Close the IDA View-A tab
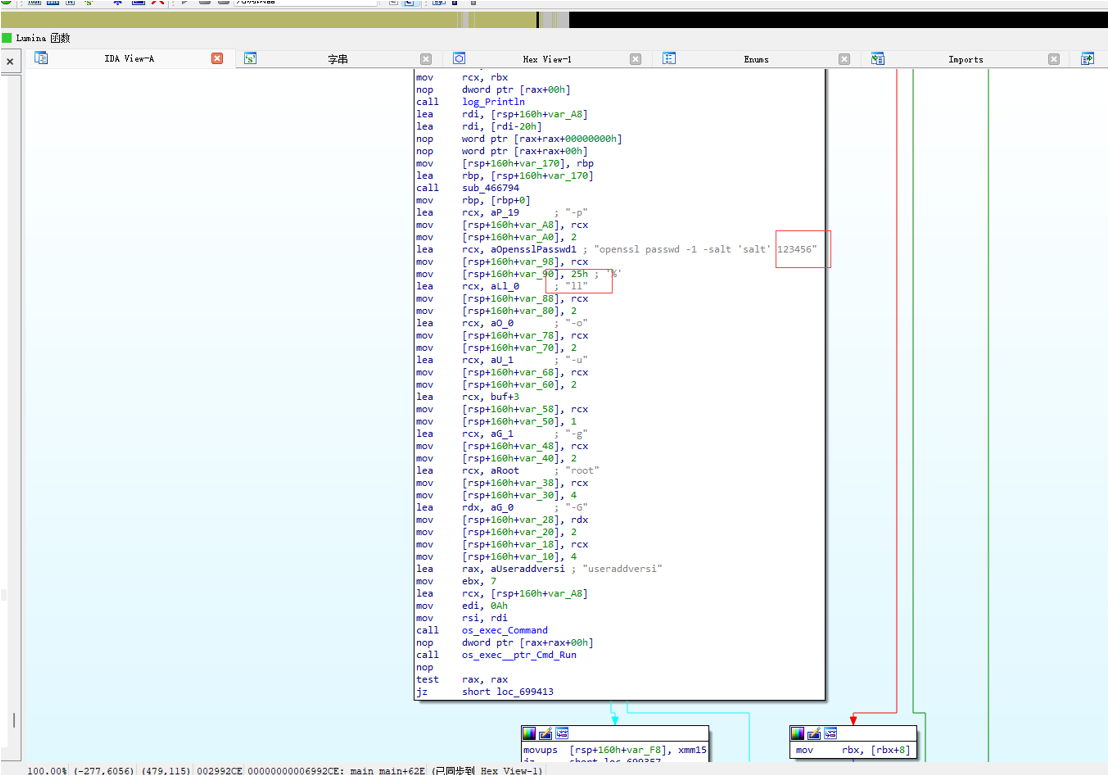The width and height of the screenshot is (1109, 775). (x=217, y=59)
